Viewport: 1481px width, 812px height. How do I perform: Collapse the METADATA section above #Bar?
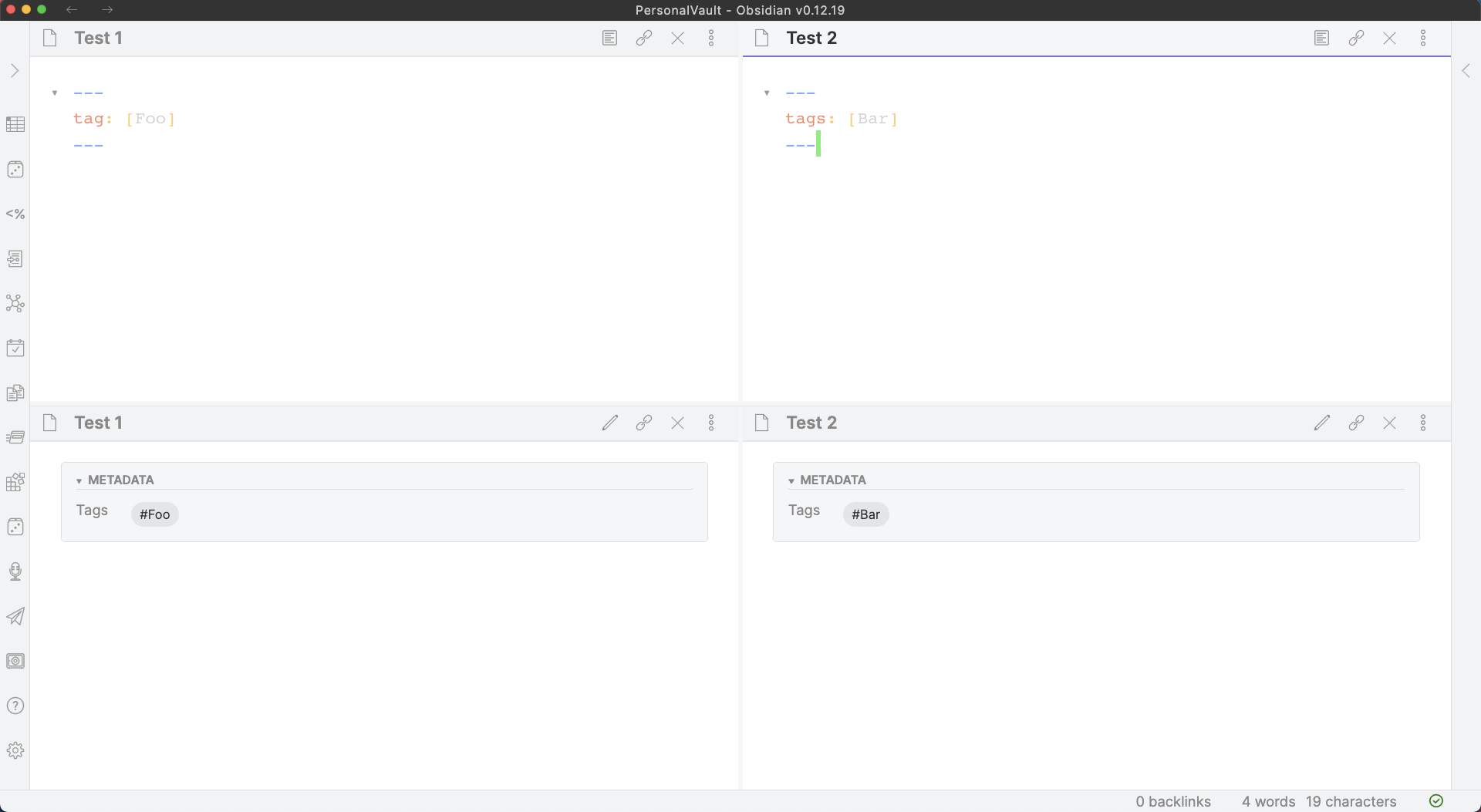click(827, 480)
